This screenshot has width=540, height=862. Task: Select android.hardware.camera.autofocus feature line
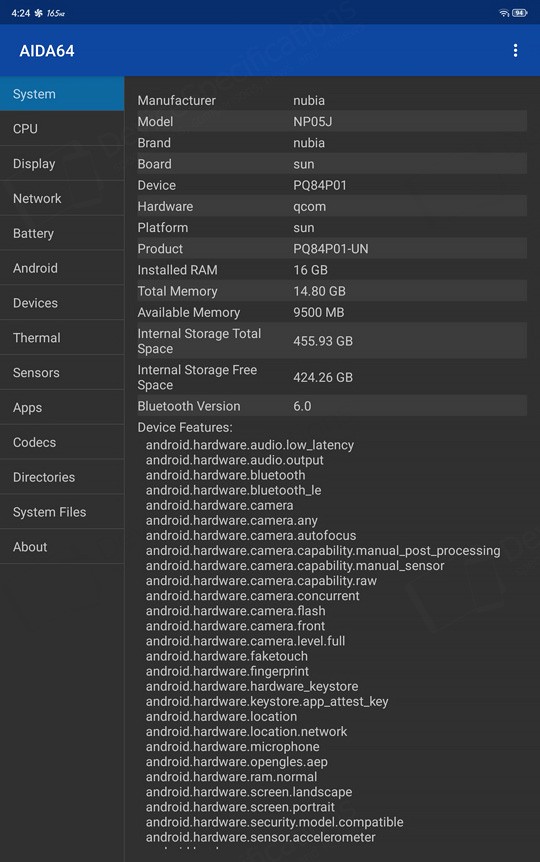pos(251,535)
